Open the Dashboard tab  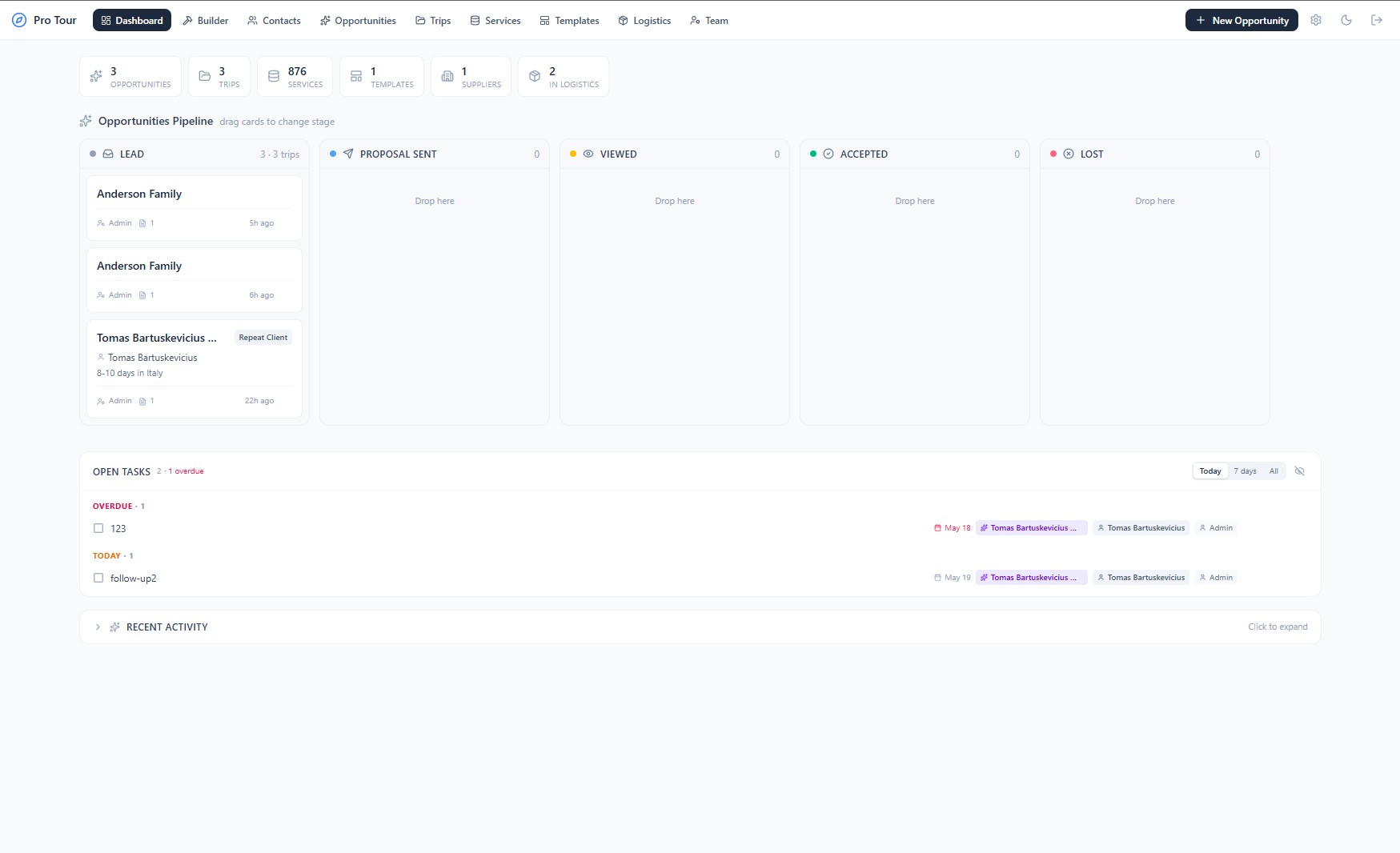(x=132, y=20)
